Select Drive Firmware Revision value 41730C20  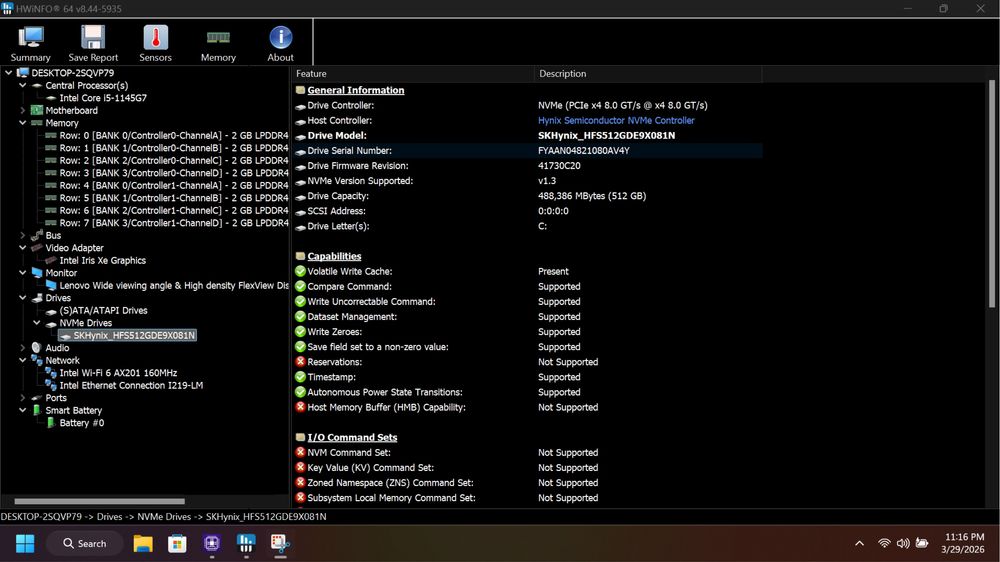[x=559, y=165]
